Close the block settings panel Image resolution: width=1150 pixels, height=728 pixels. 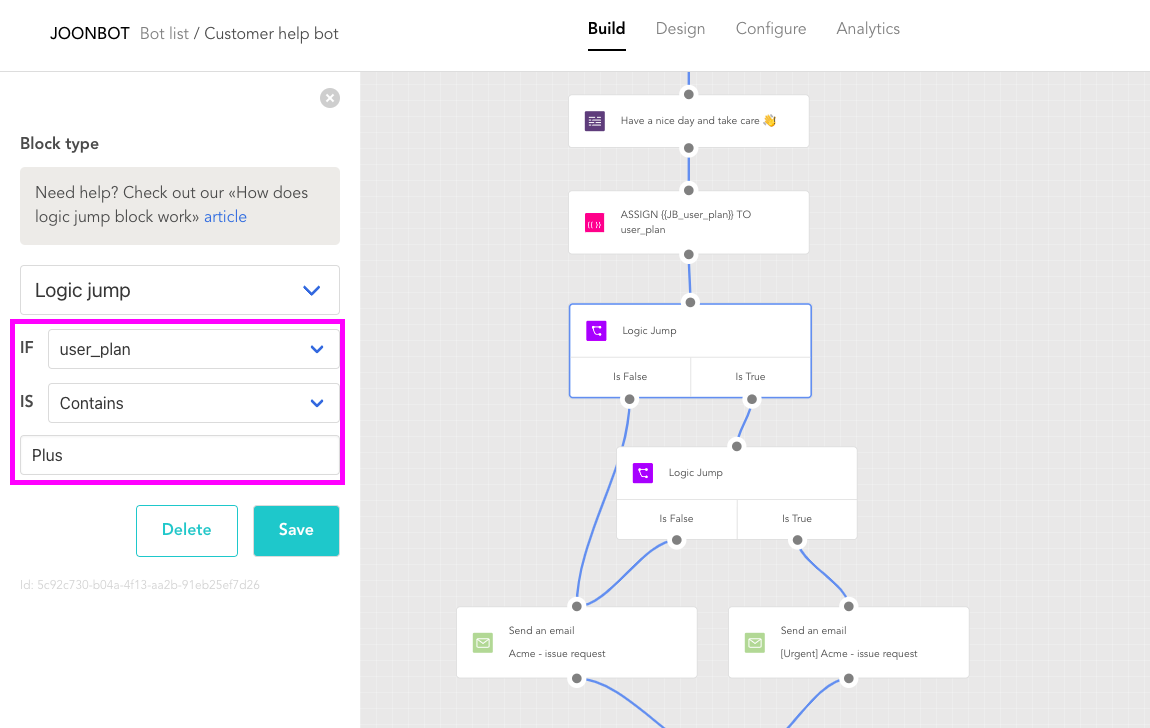click(330, 98)
